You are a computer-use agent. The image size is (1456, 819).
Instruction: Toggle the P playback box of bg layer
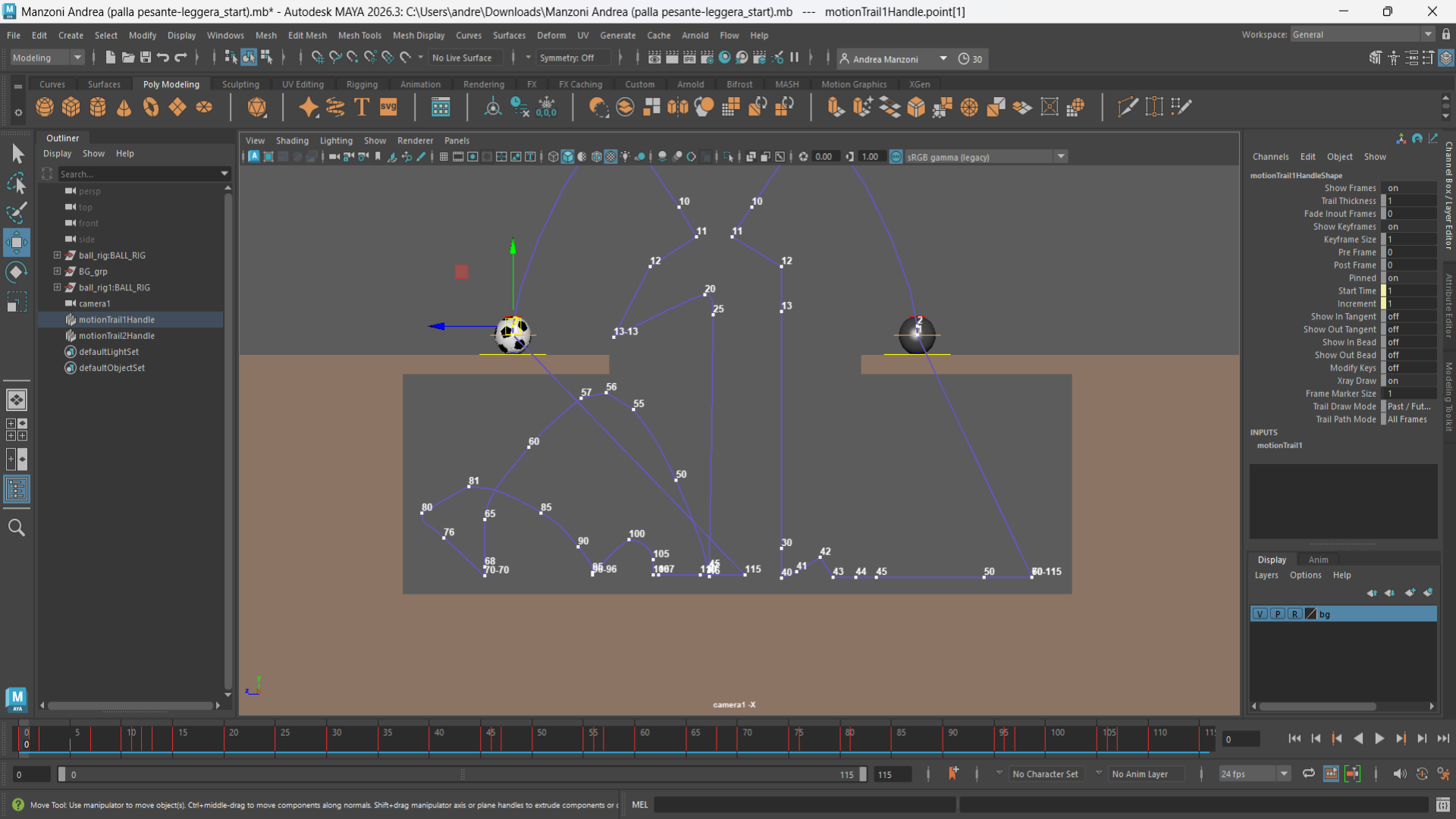1278,614
